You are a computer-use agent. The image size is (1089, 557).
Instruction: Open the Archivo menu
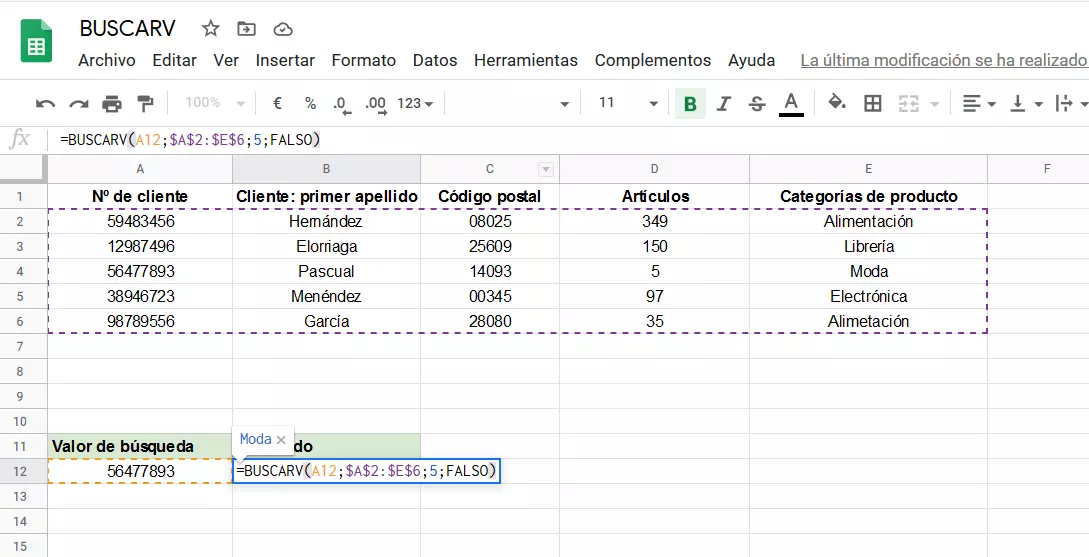tap(107, 60)
